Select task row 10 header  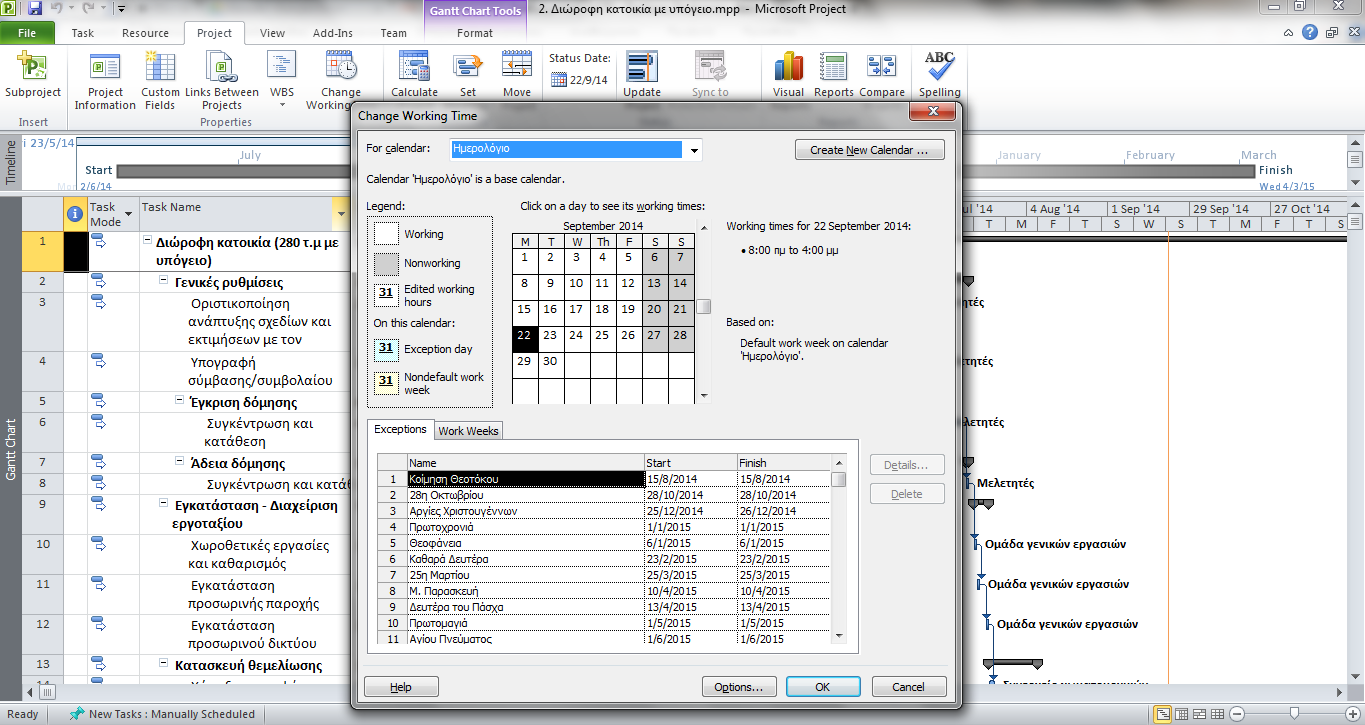pyautogui.click(x=43, y=554)
